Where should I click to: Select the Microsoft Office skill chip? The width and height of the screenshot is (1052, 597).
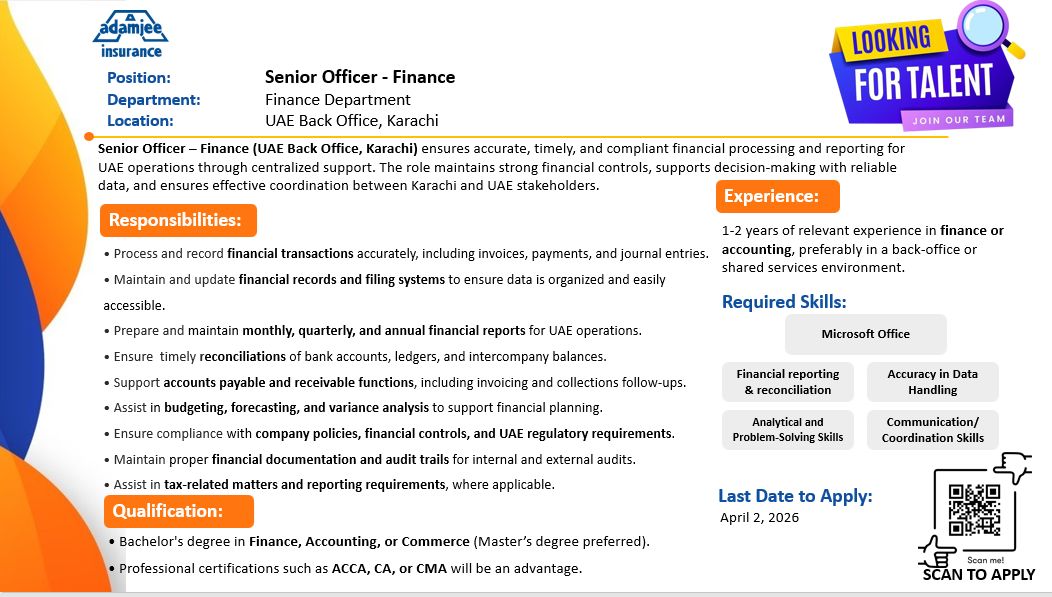point(865,334)
